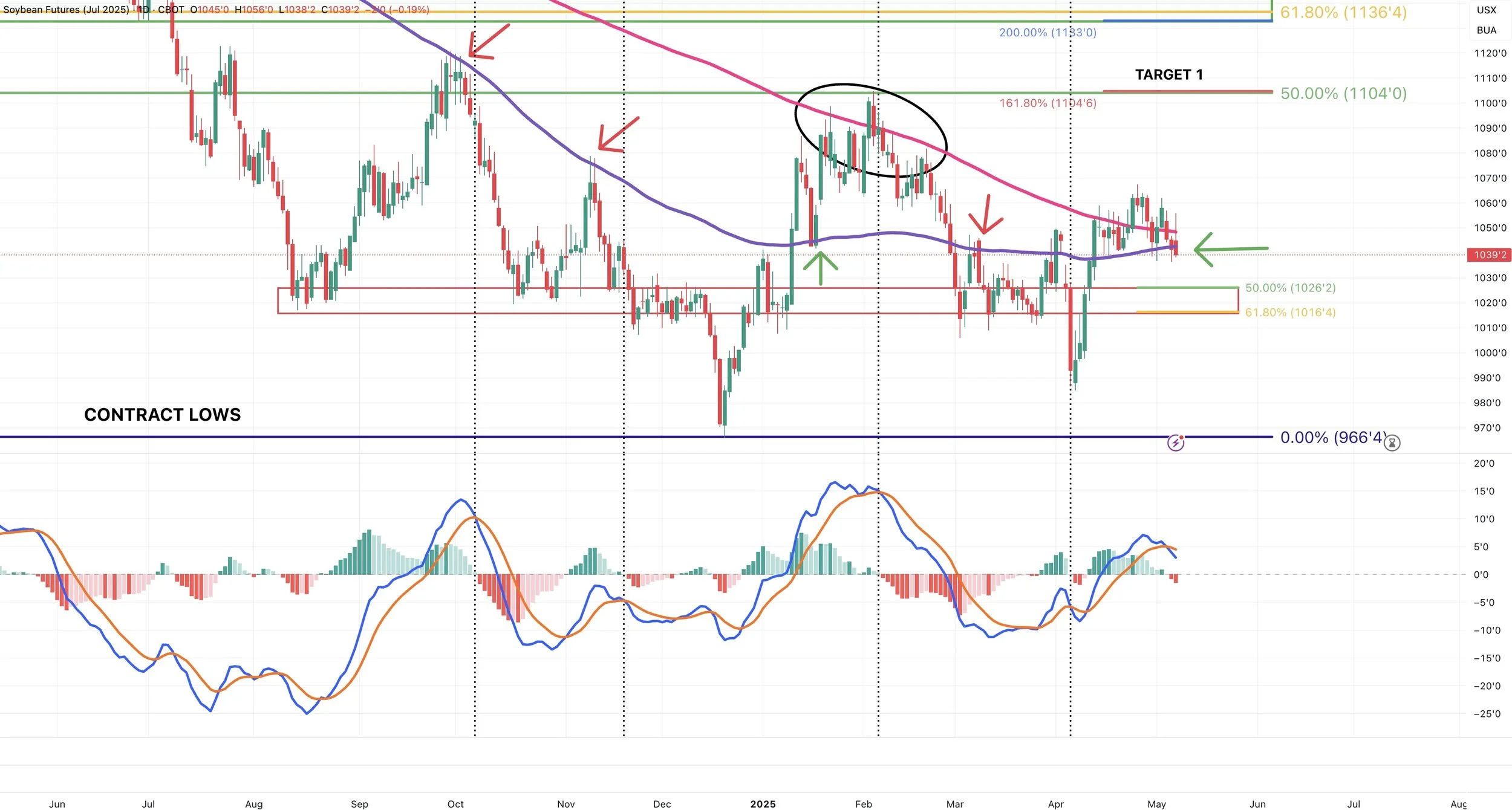Click the 161.80% (1104'6) extension label
Image resolution: width=1512 pixels, height=810 pixels.
tap(1048, 103)
